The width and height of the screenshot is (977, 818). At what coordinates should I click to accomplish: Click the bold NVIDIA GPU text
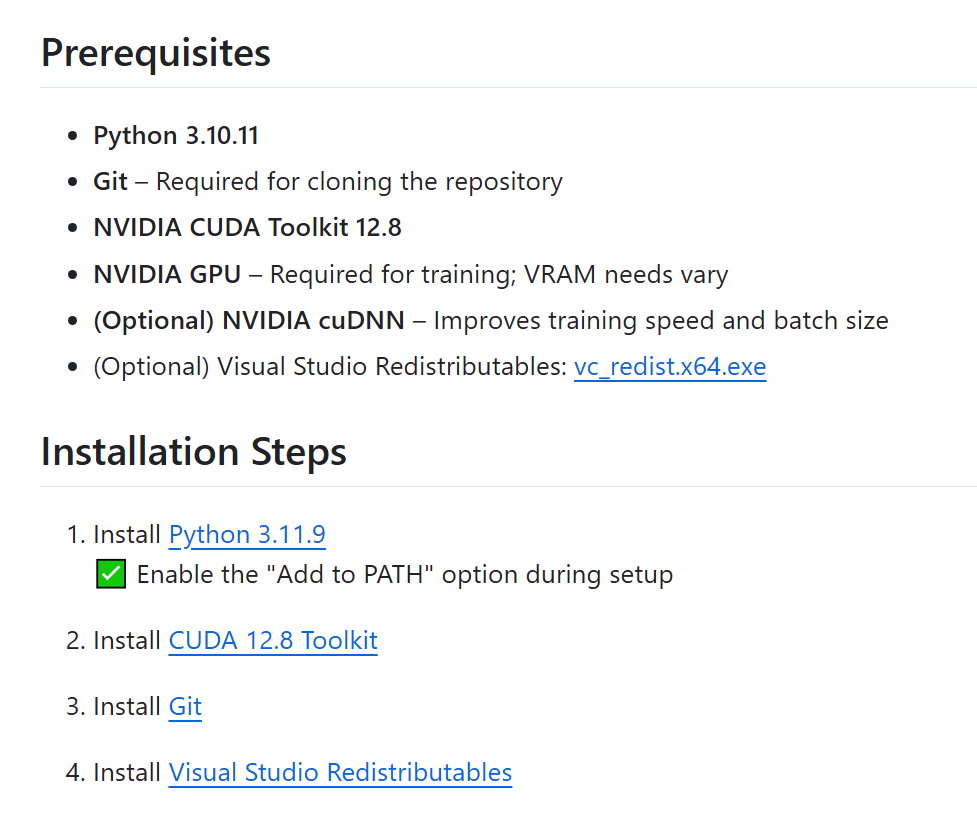(167, 274)
